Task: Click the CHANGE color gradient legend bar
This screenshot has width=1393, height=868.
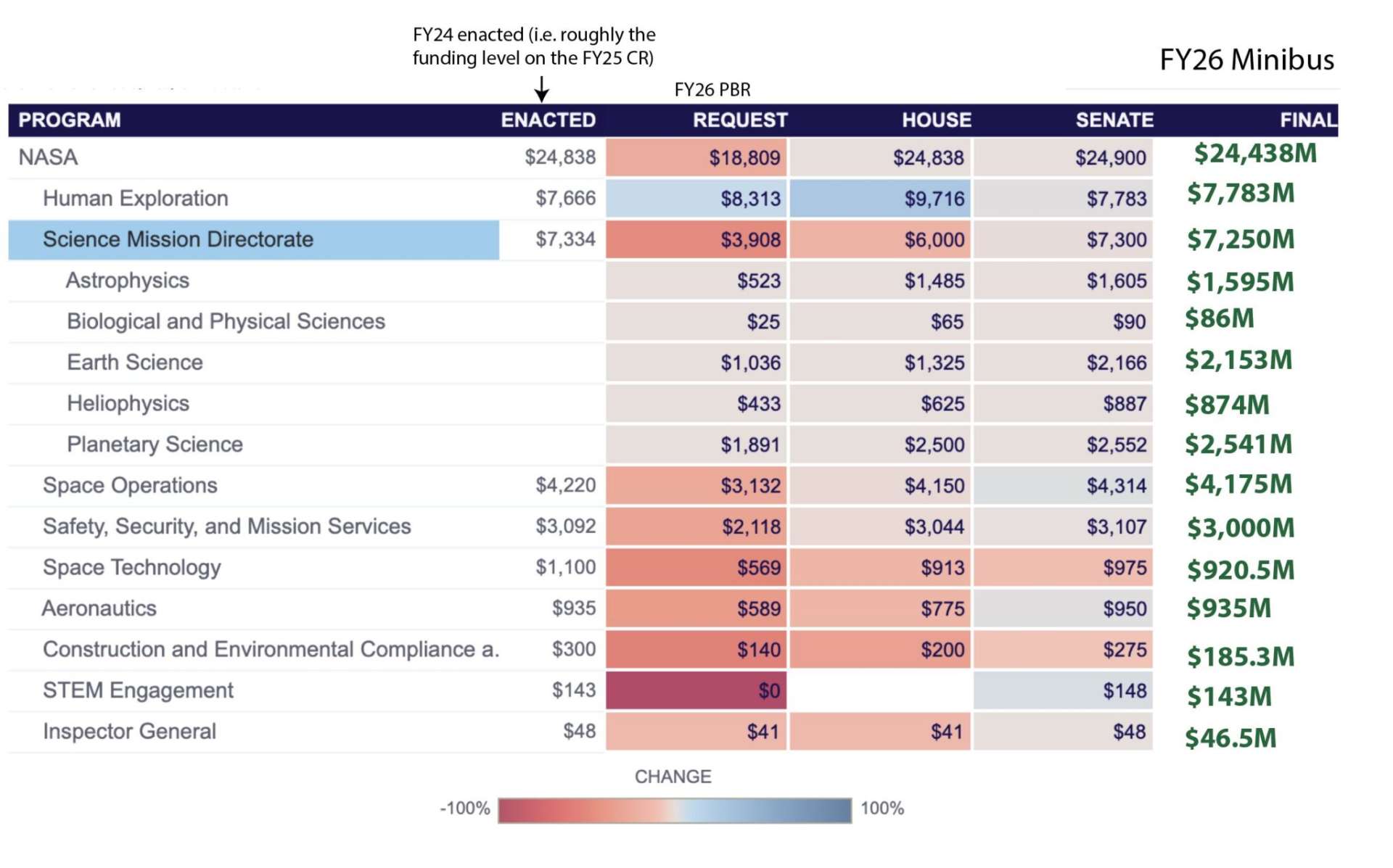Action: [675, 810]
